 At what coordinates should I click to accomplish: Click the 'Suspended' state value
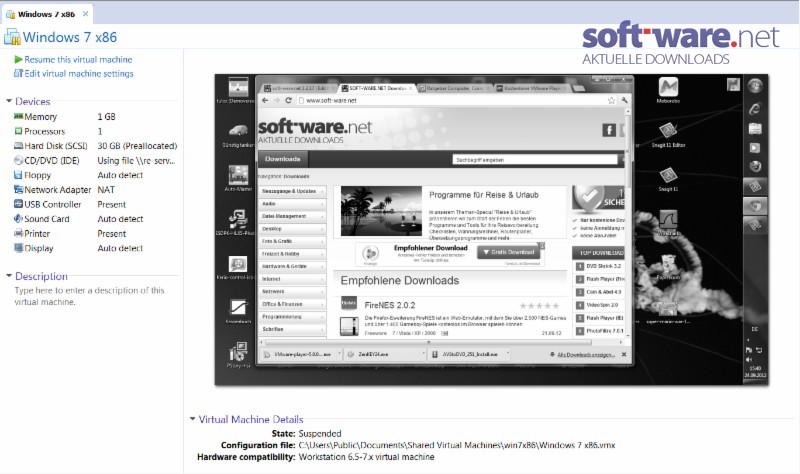pyautogui.click(x=320, y=434)
